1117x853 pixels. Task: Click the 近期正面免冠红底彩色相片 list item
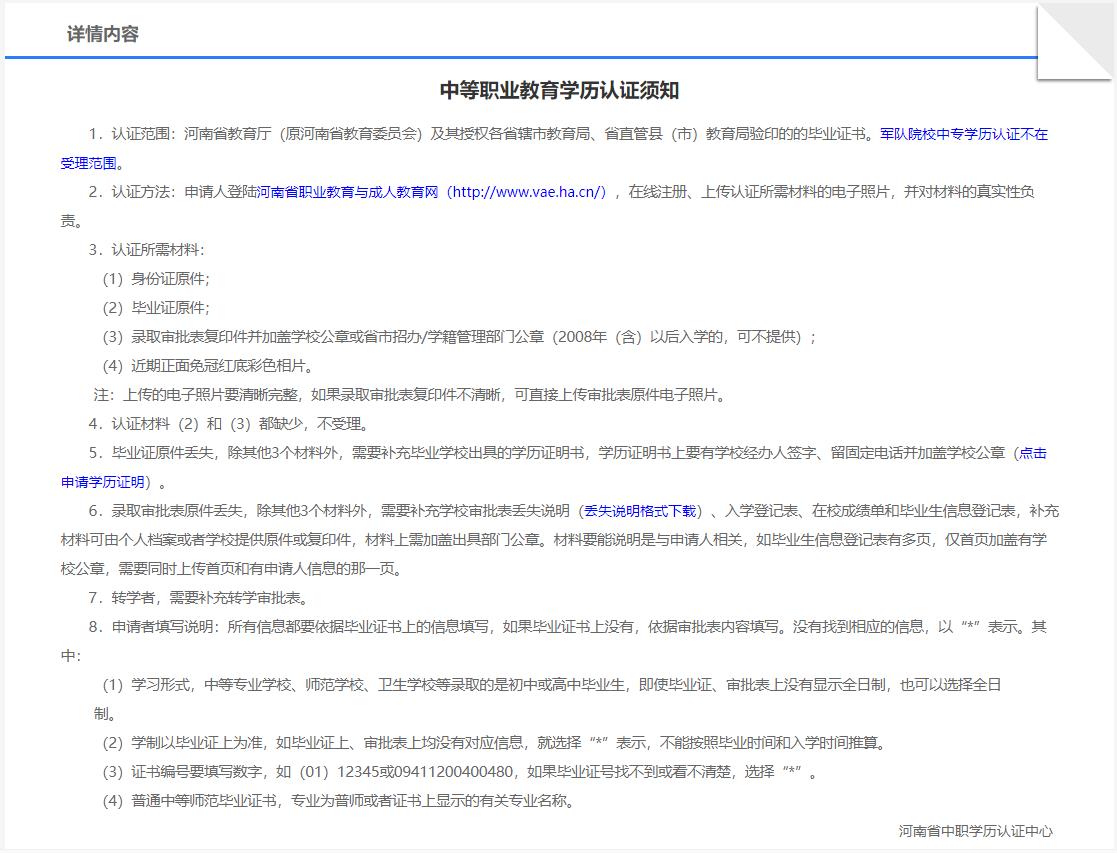208,366
